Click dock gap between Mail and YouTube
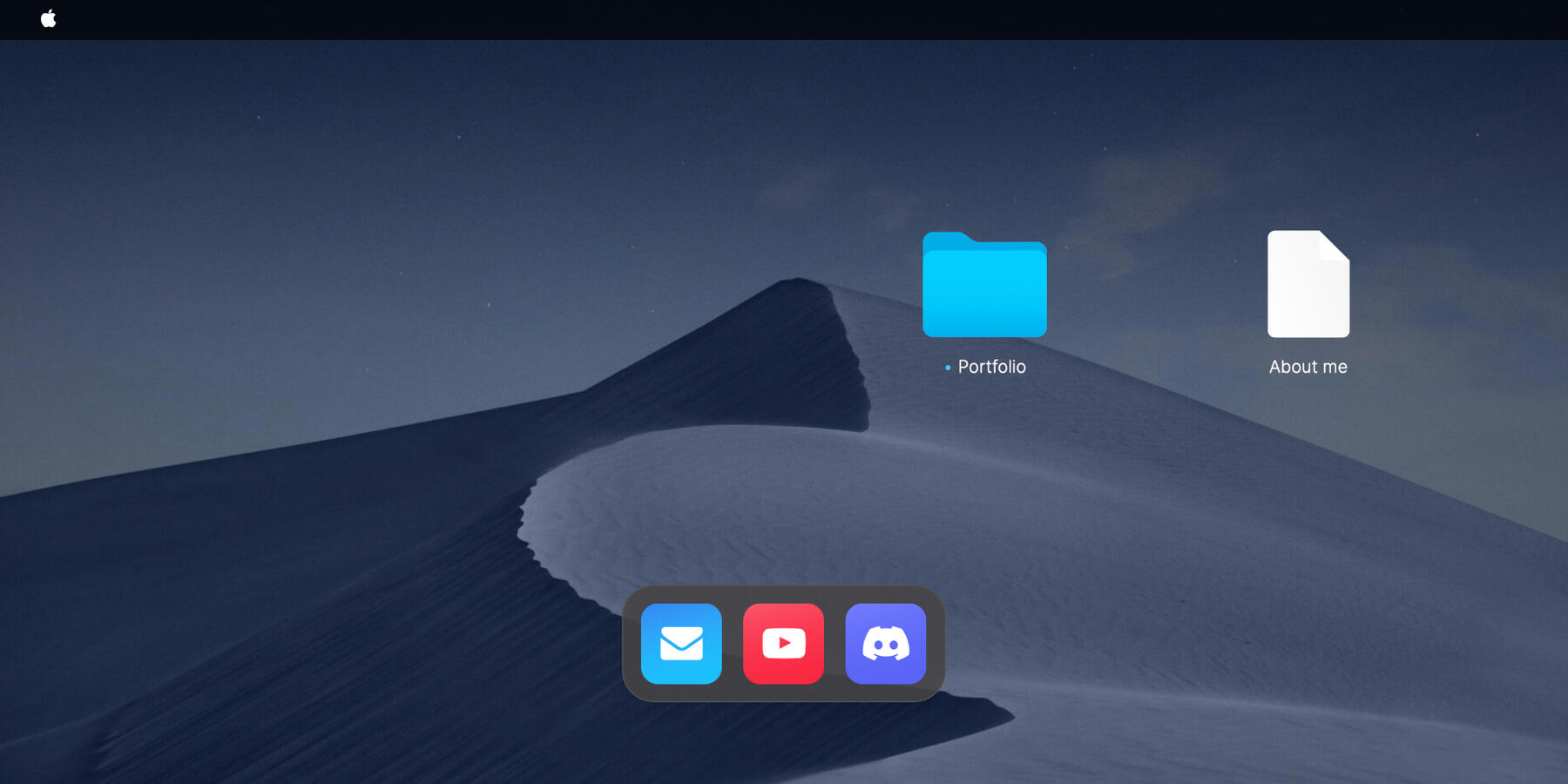This screenshot has height=784, width=1568. [x=733, y=644]
